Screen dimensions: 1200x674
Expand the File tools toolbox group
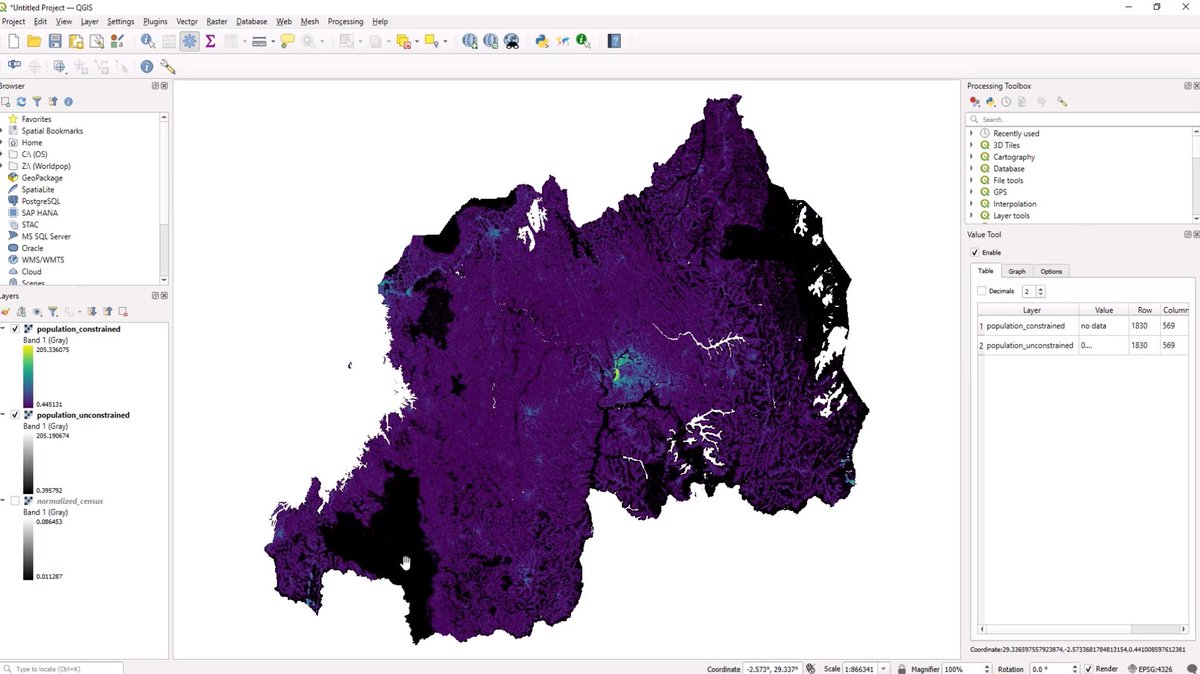click(972, 181)
